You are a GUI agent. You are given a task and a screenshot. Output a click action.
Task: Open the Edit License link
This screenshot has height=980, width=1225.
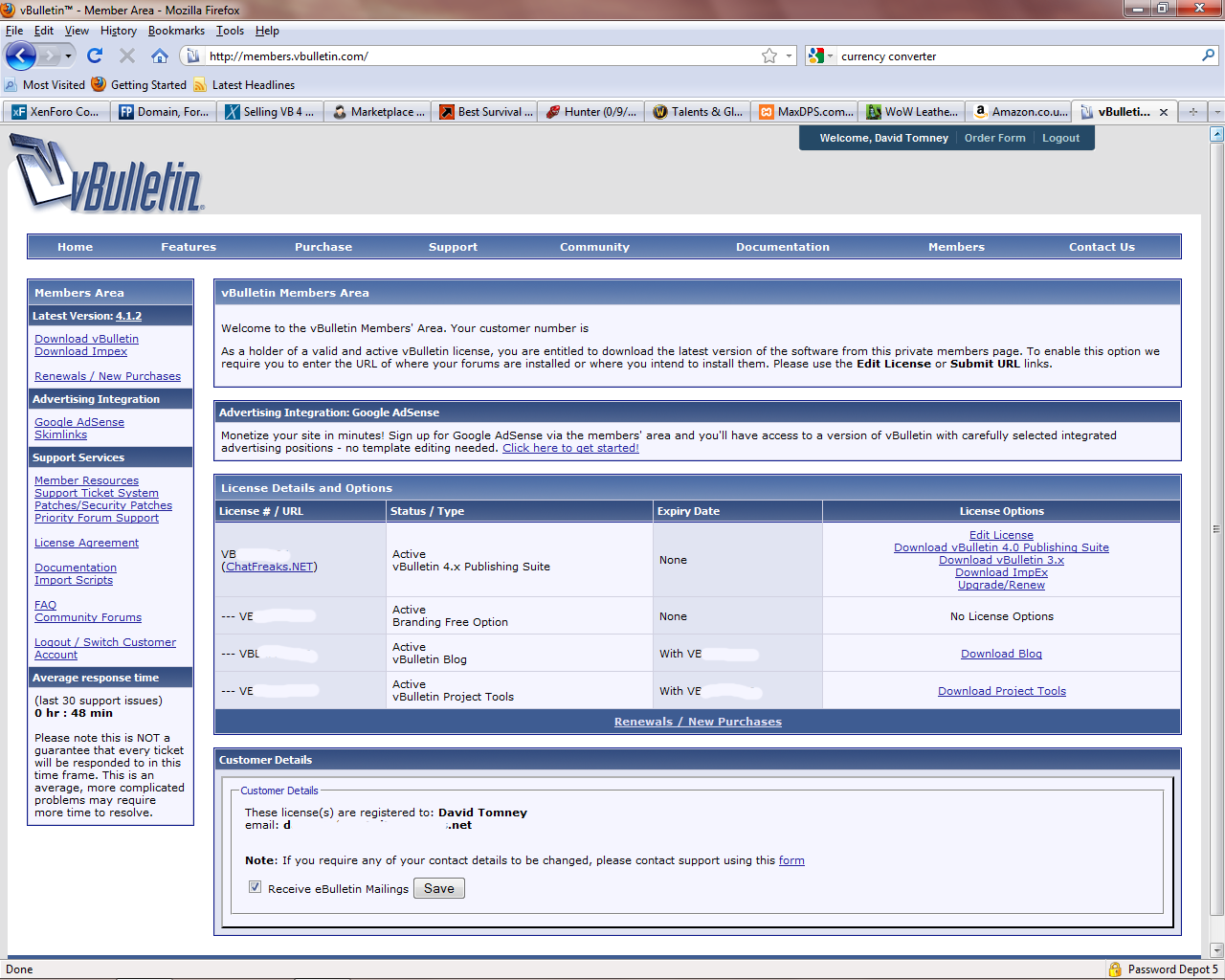[1001, 535]
